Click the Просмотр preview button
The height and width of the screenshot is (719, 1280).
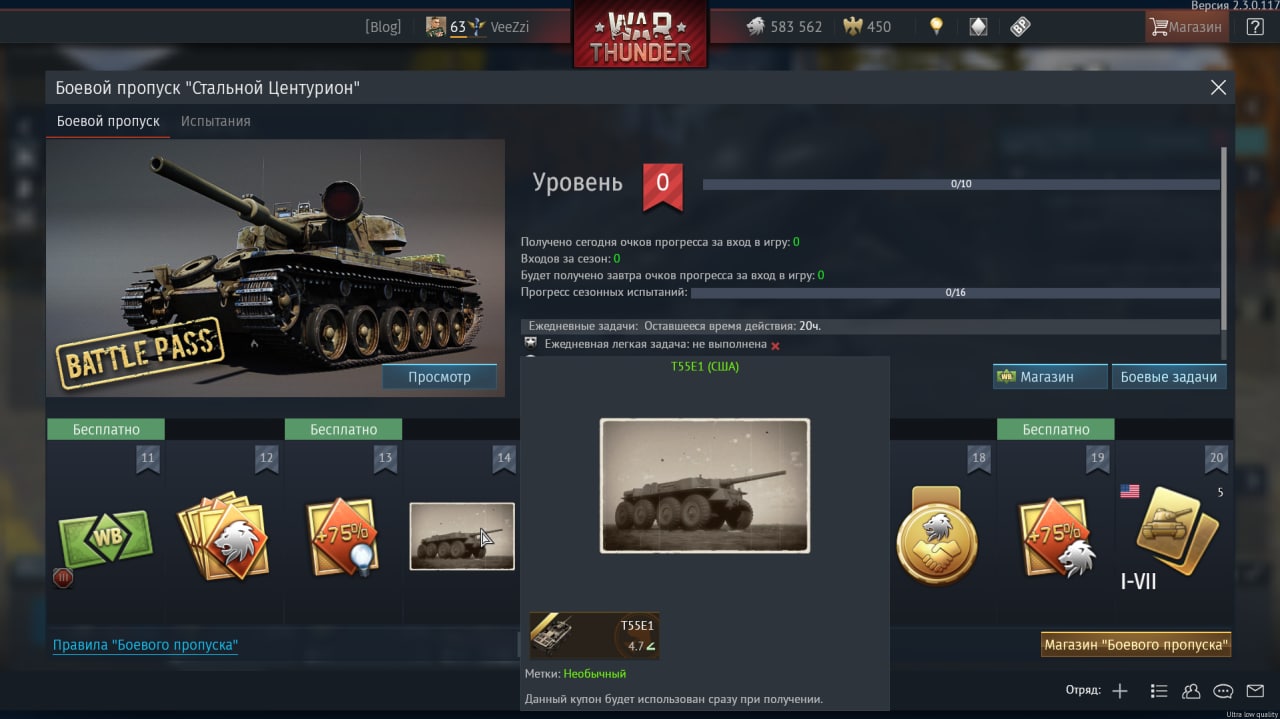click(x=439, y=377)
